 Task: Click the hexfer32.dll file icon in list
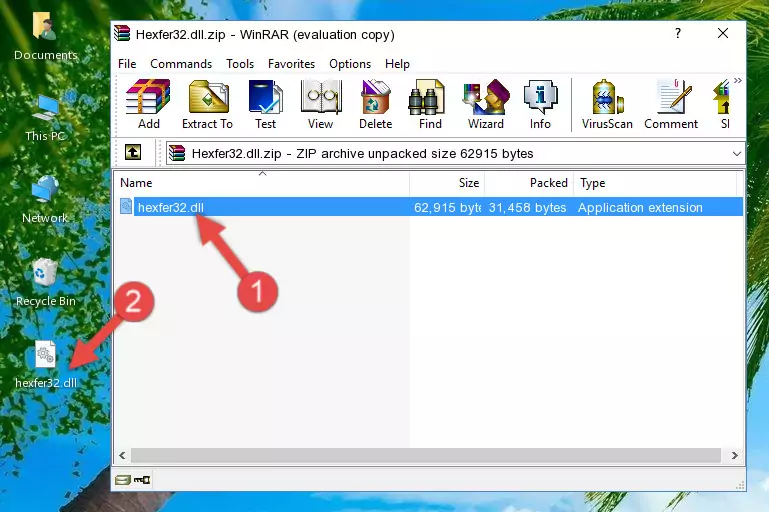[x=126, y=206]
